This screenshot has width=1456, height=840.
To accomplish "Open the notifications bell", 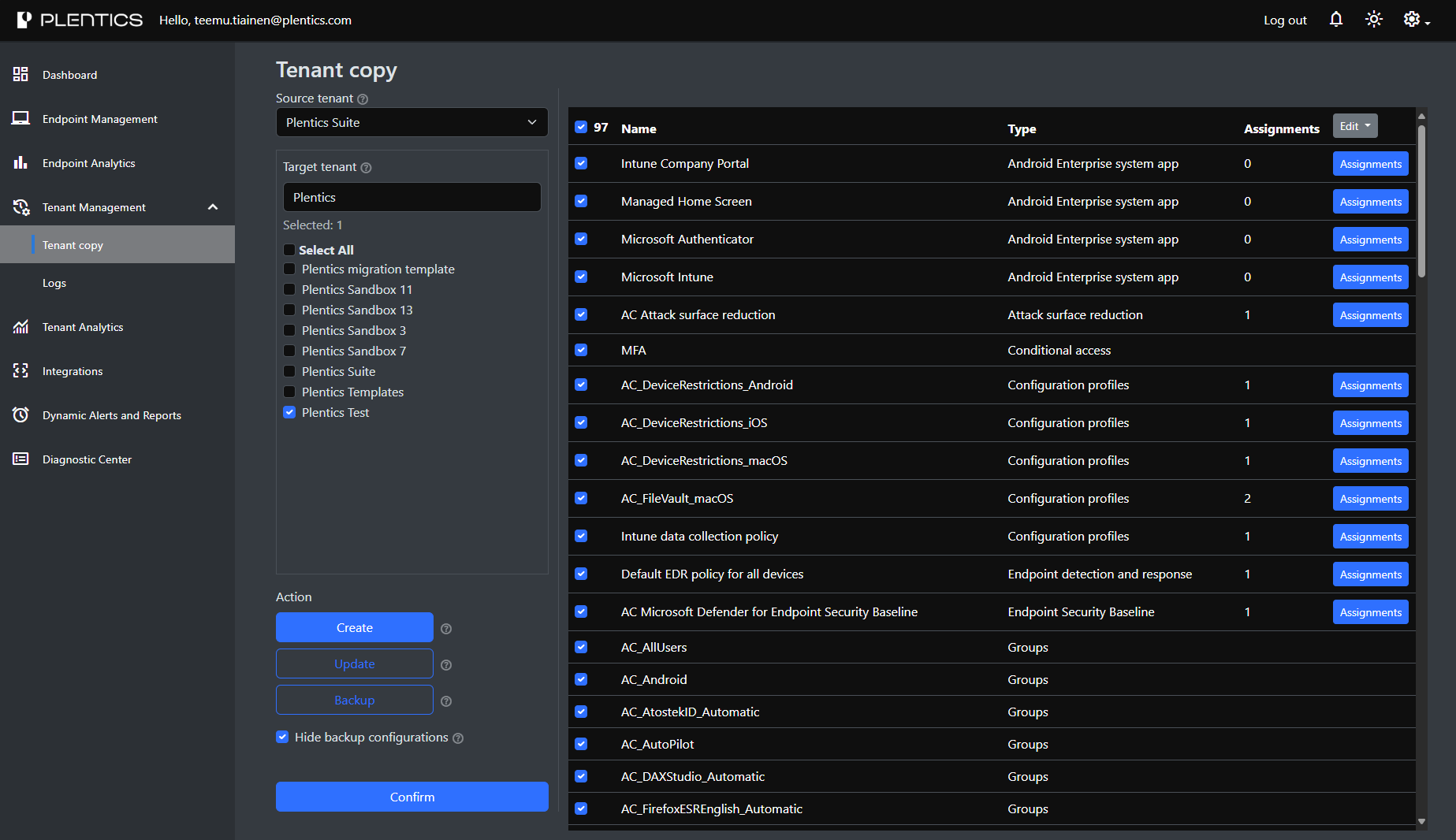I will click(1335, 20).
